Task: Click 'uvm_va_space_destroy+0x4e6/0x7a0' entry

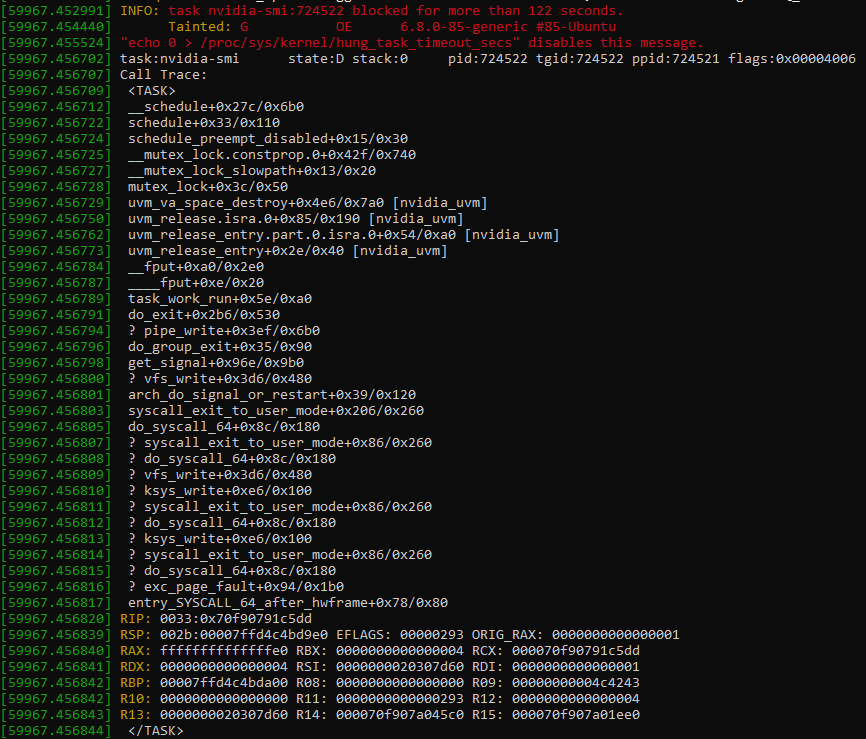Action: click(x=308, y=203)
